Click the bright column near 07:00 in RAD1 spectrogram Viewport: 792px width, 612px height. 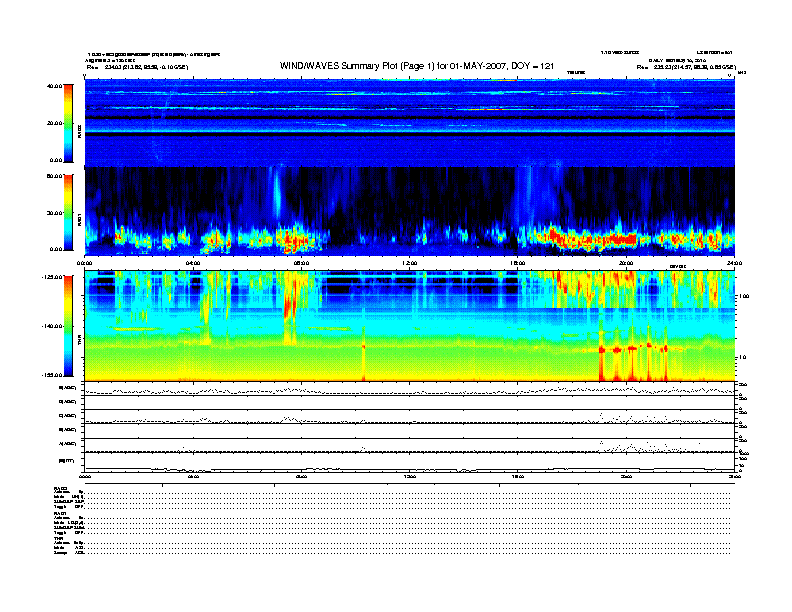[x=277, y=194]
